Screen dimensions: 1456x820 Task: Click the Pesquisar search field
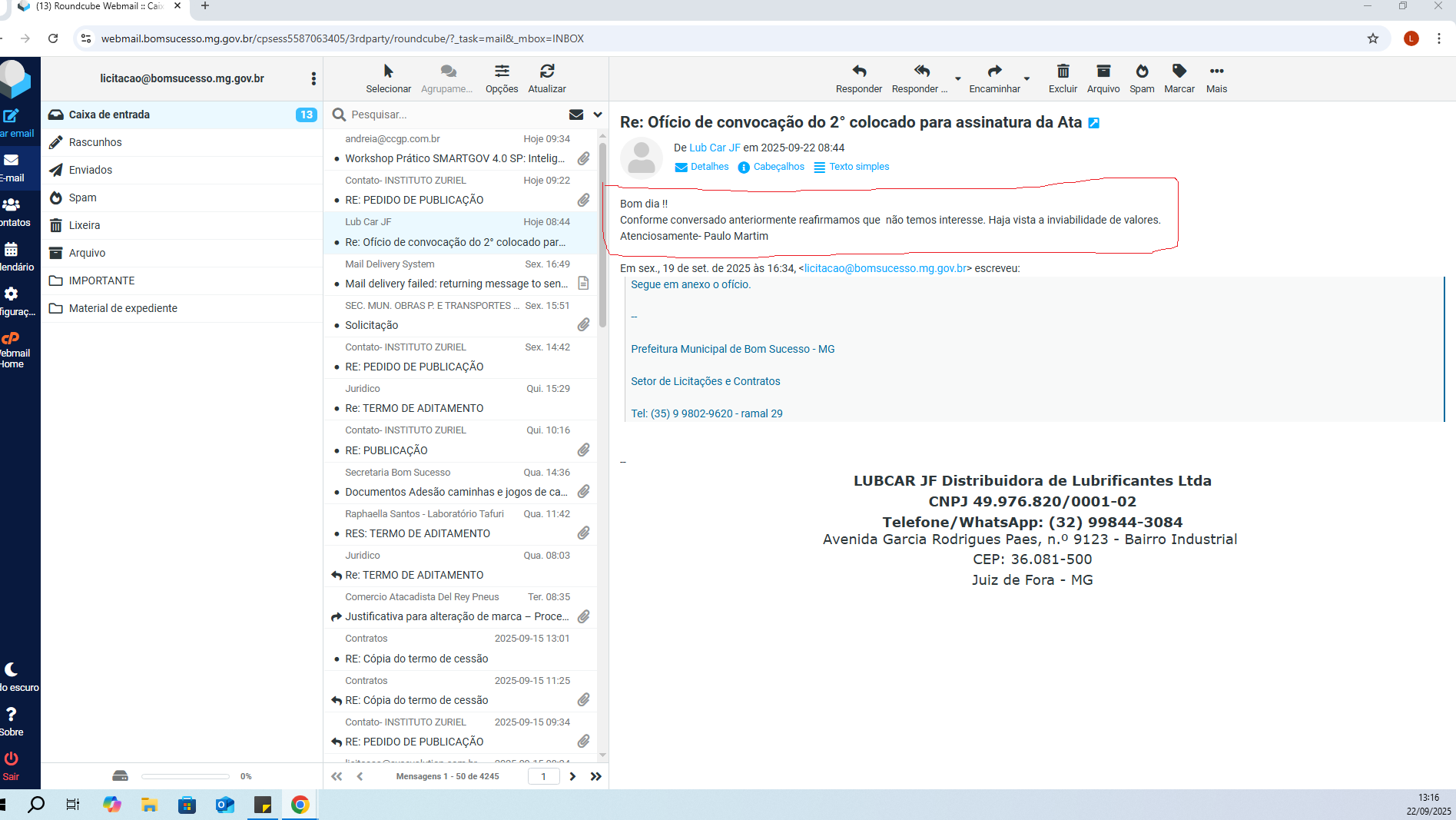[453, 115]
